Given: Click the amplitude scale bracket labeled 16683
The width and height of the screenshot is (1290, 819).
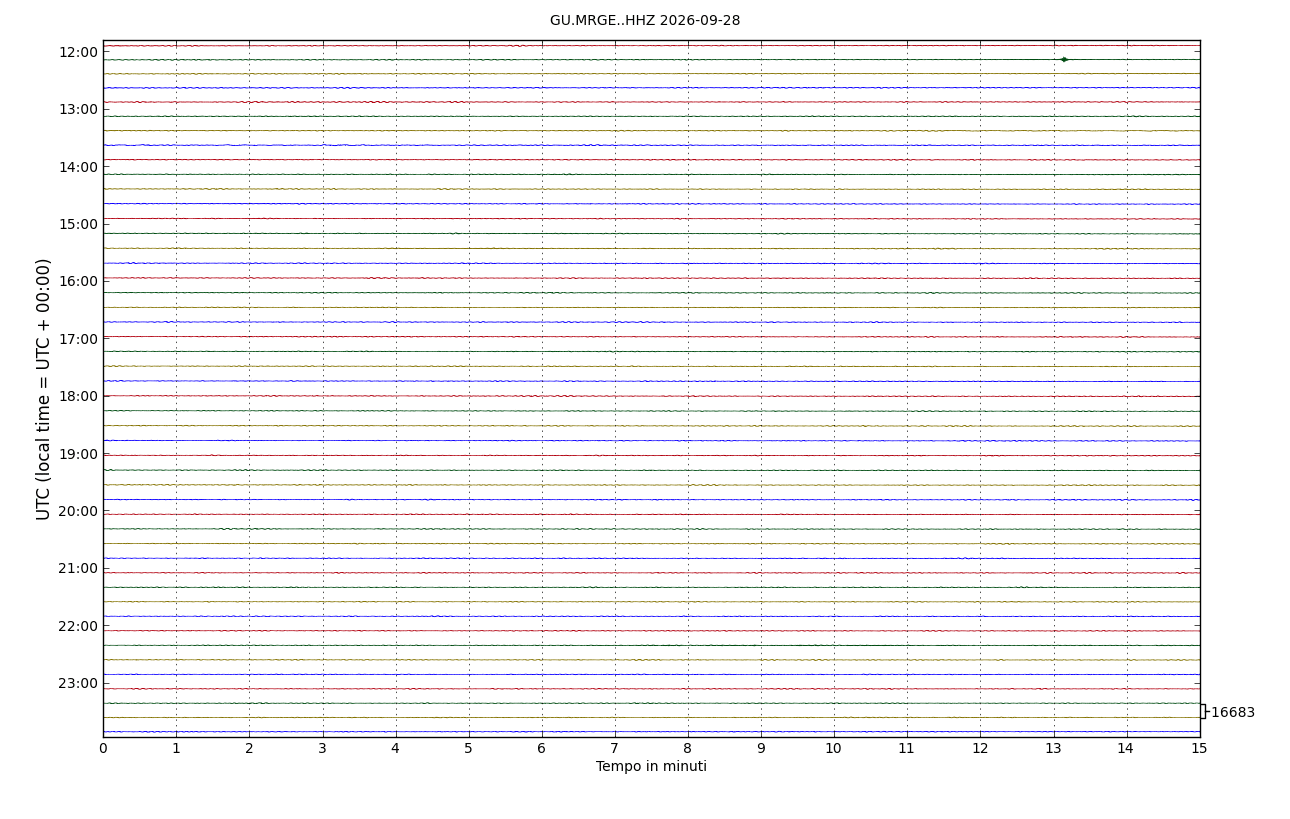Looking at the screenshot, I should pyautogui.click(x=1203, y=711).
